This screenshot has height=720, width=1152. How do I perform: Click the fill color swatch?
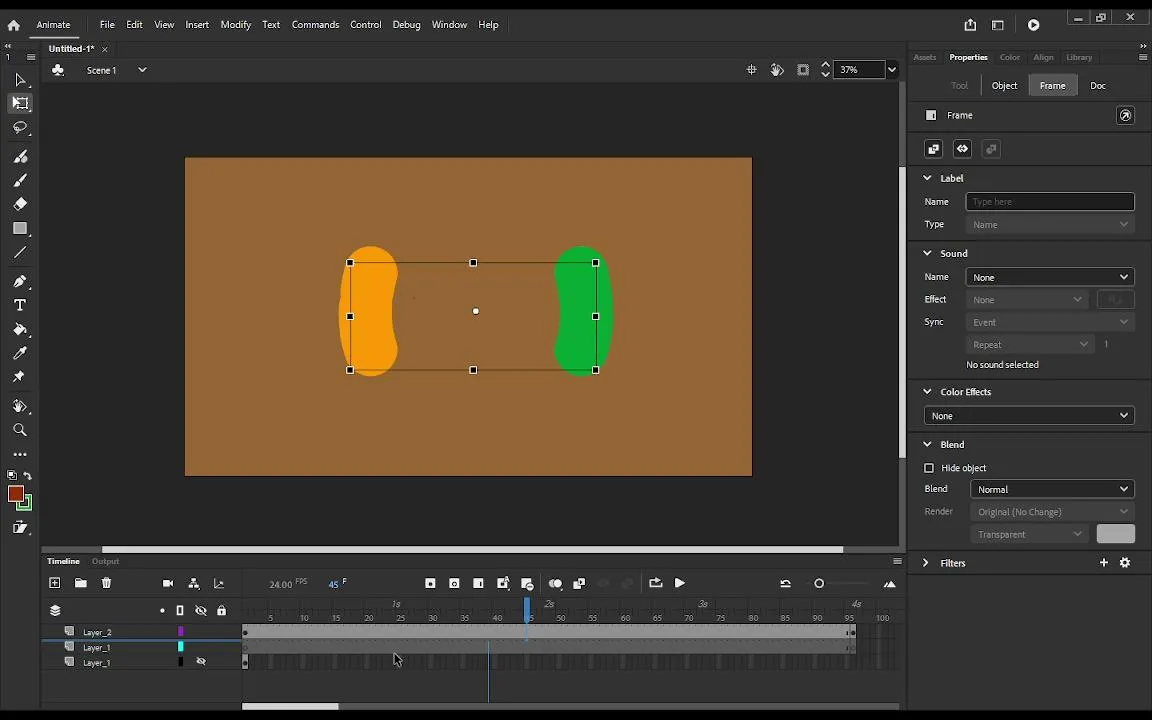tap(15, 494)
